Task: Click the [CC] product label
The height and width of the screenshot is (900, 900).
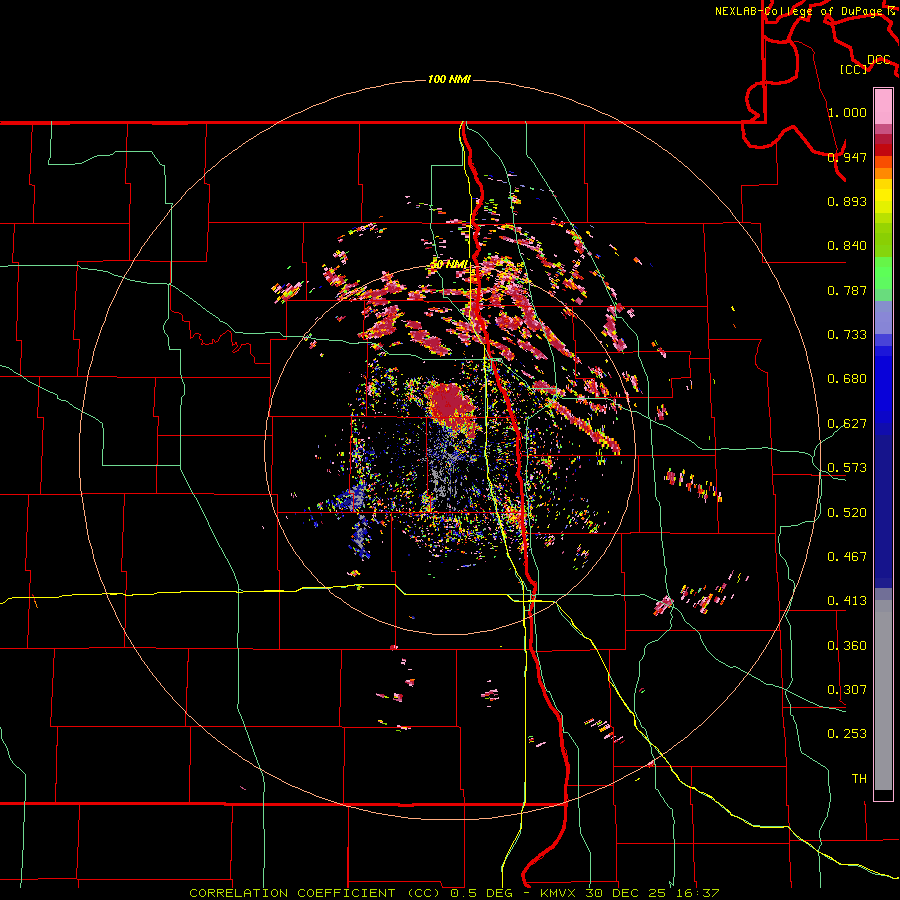Action: [x=854, y=69]
